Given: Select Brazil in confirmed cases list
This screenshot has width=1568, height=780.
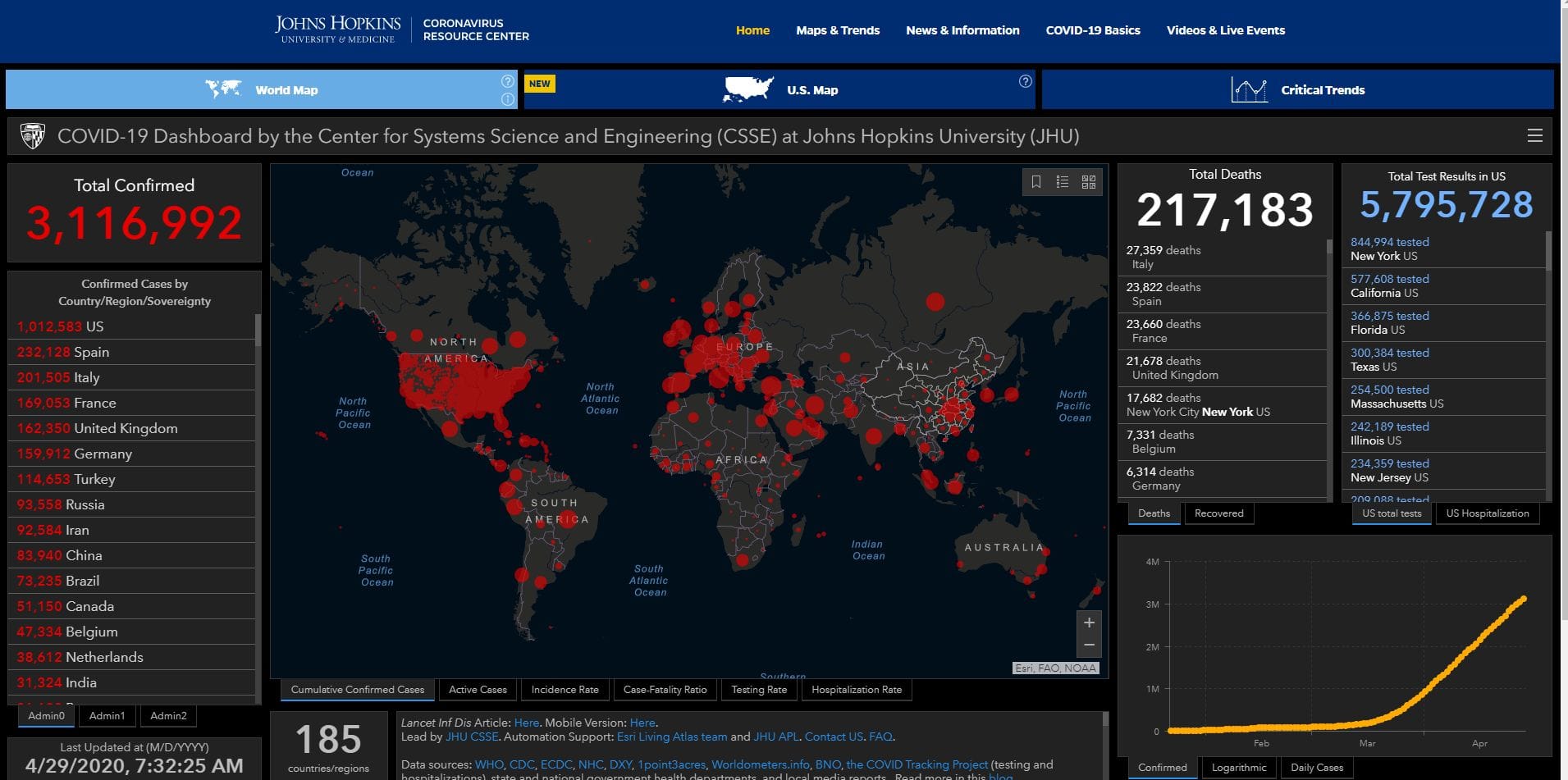Looking at the screenshot, I should point(131,581).
